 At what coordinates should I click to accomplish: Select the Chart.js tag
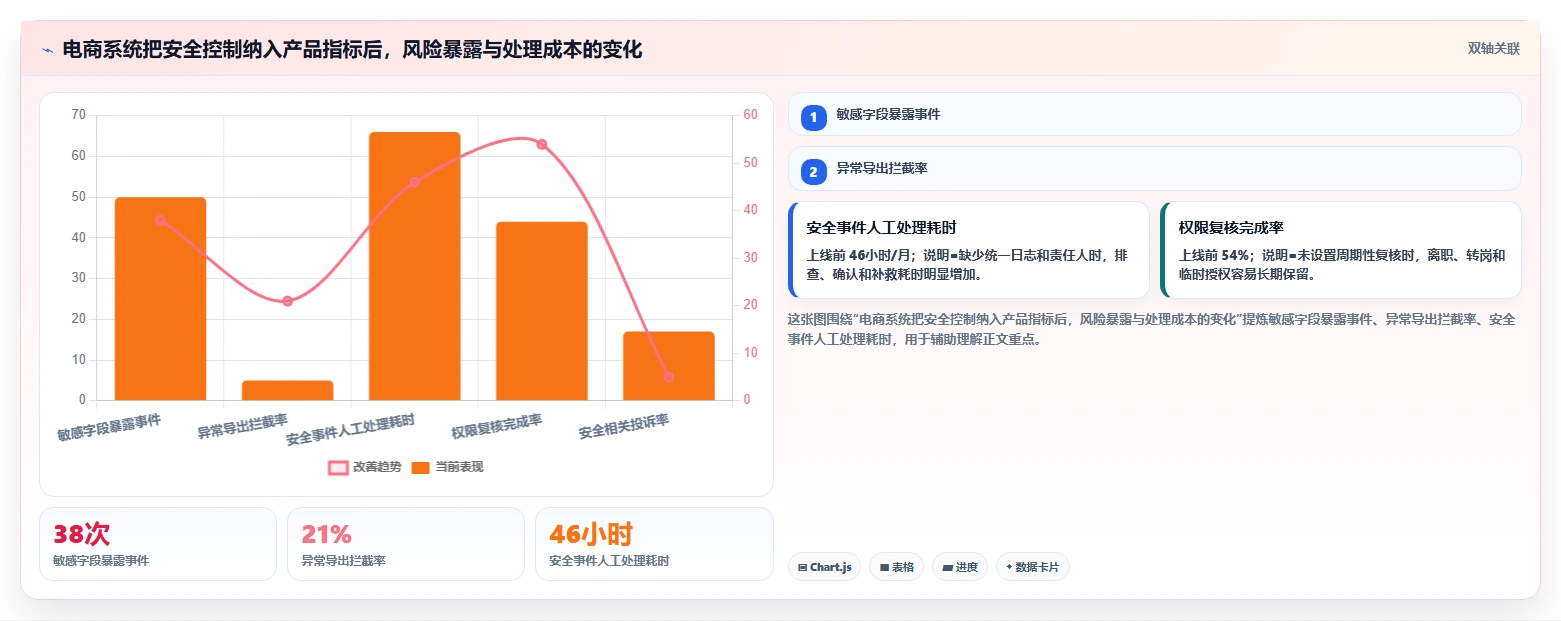[825, 567]
